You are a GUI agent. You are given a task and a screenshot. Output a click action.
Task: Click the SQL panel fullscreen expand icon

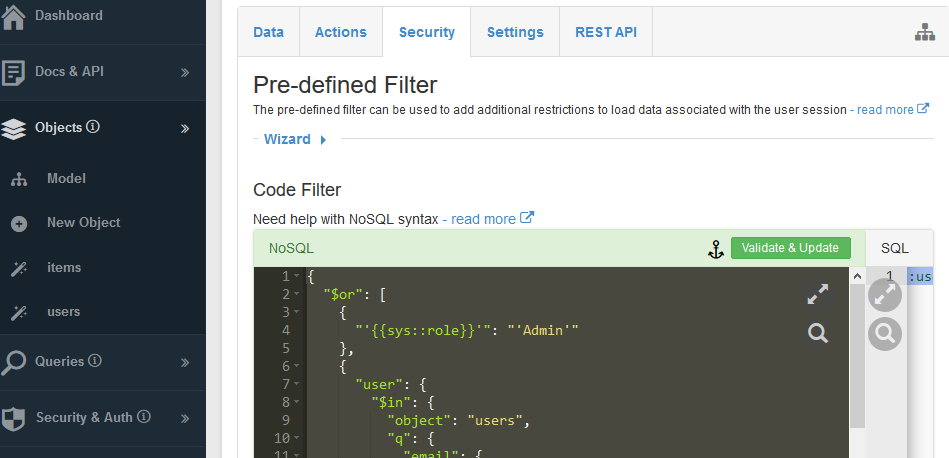pyautogui.click(x=885, y=295)
